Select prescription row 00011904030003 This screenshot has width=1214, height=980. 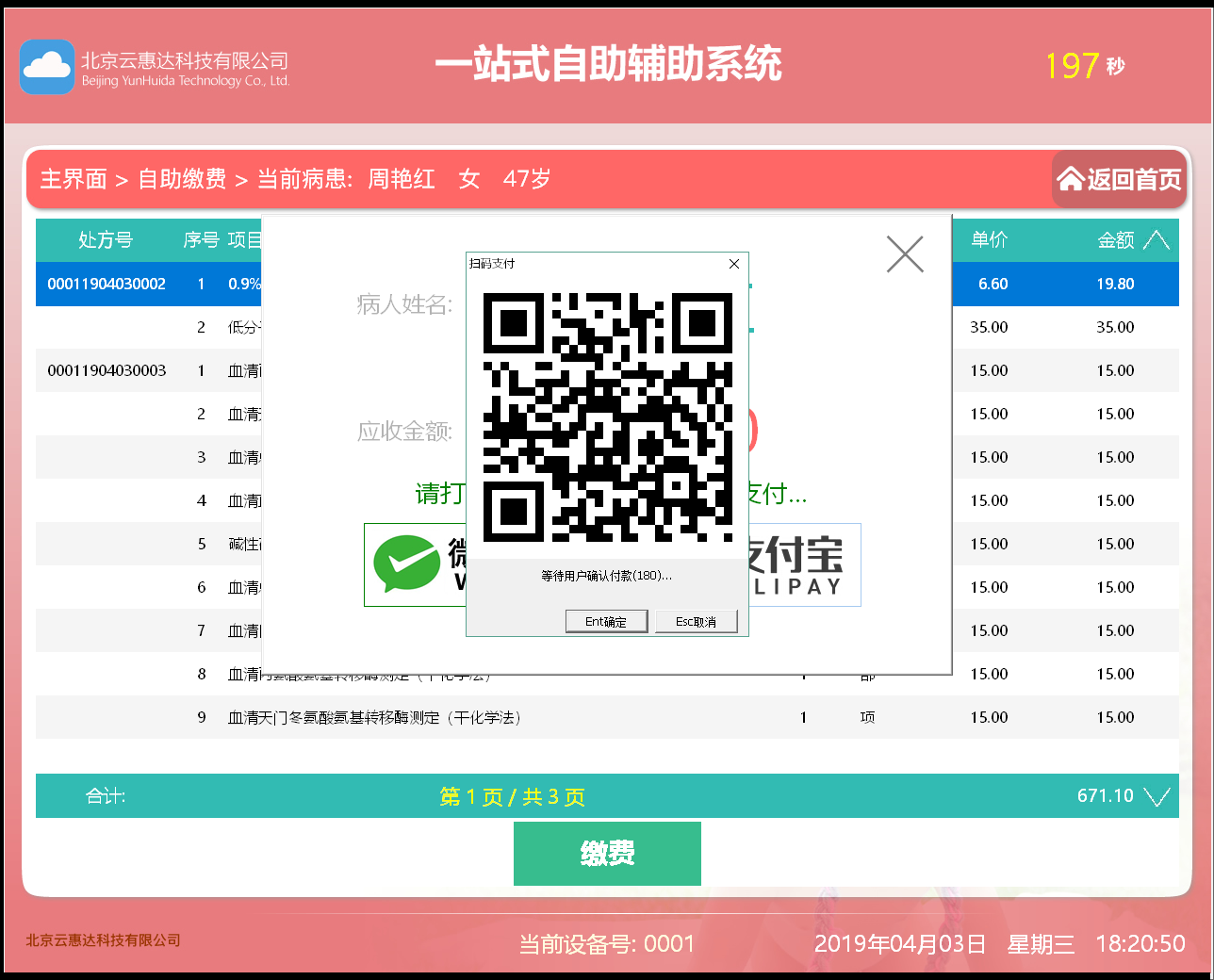tap(107, 370)
